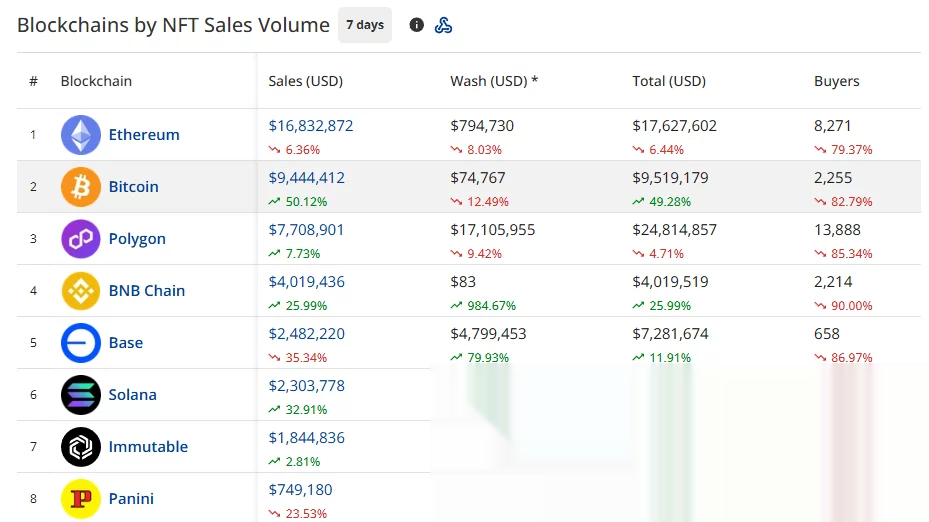Sort by Buyers column header

[837, 81]
